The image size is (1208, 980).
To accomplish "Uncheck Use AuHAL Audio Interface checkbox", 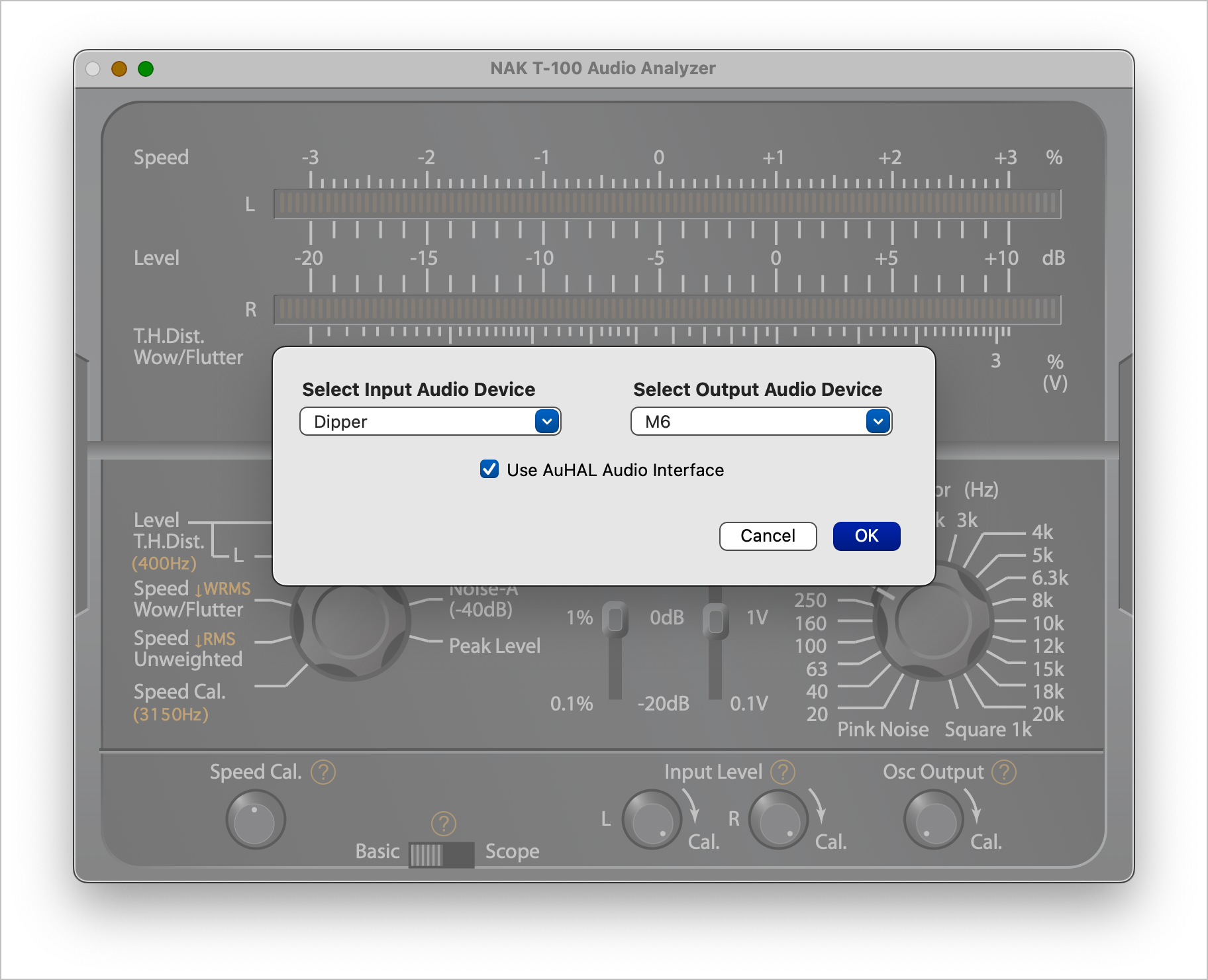I will click(x=489, y=469).
